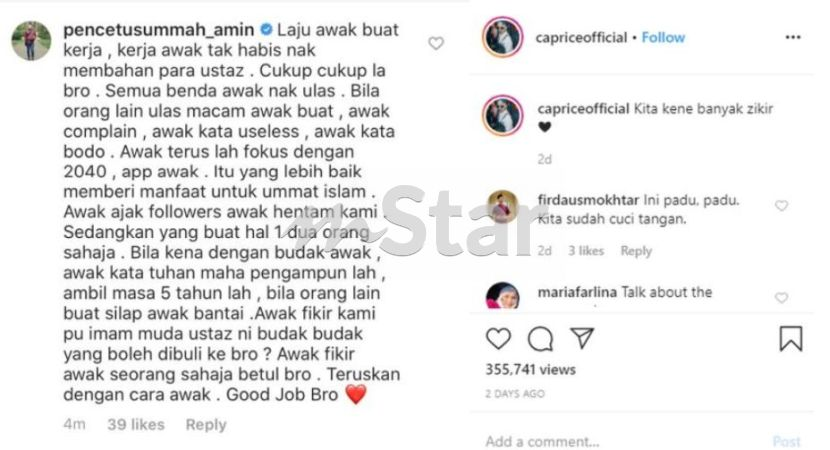Follow capriceofficial account
The width and height of the screenshot is (830, 450).
663,38
